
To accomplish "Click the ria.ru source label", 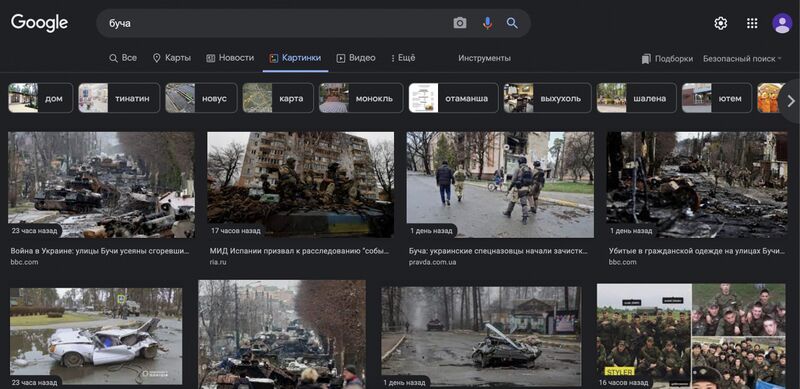I will click(x=218, y=262).
